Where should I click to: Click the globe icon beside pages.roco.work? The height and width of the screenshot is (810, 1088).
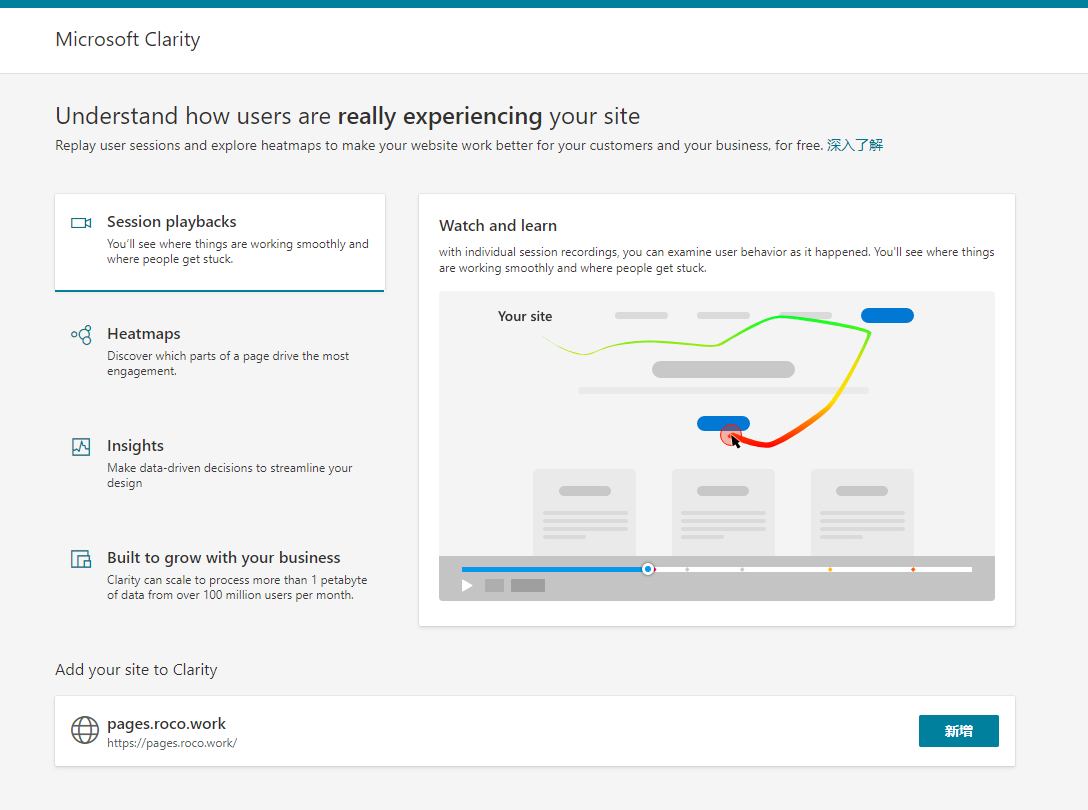click(x=85, y=730)
